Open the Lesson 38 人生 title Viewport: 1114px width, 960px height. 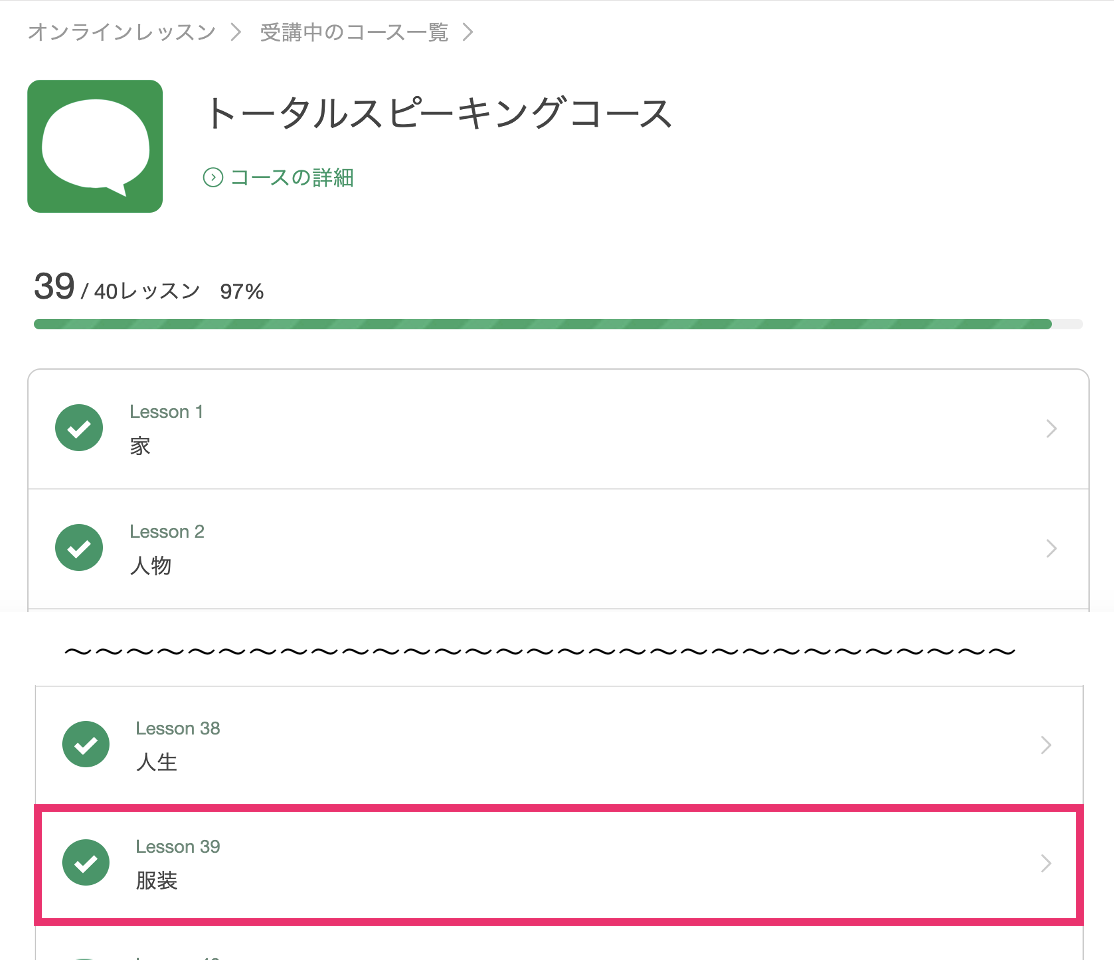pos(157,763)
